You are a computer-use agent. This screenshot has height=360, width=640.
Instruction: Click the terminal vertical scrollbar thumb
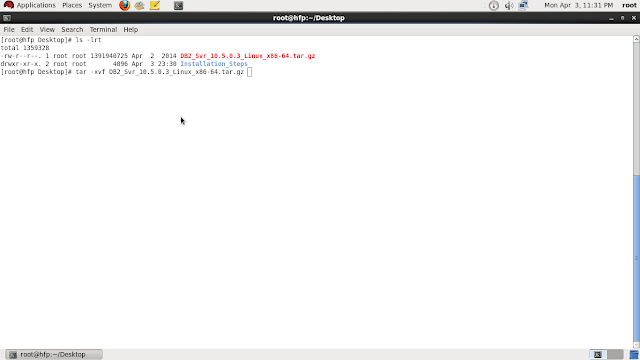pos(636,259)
